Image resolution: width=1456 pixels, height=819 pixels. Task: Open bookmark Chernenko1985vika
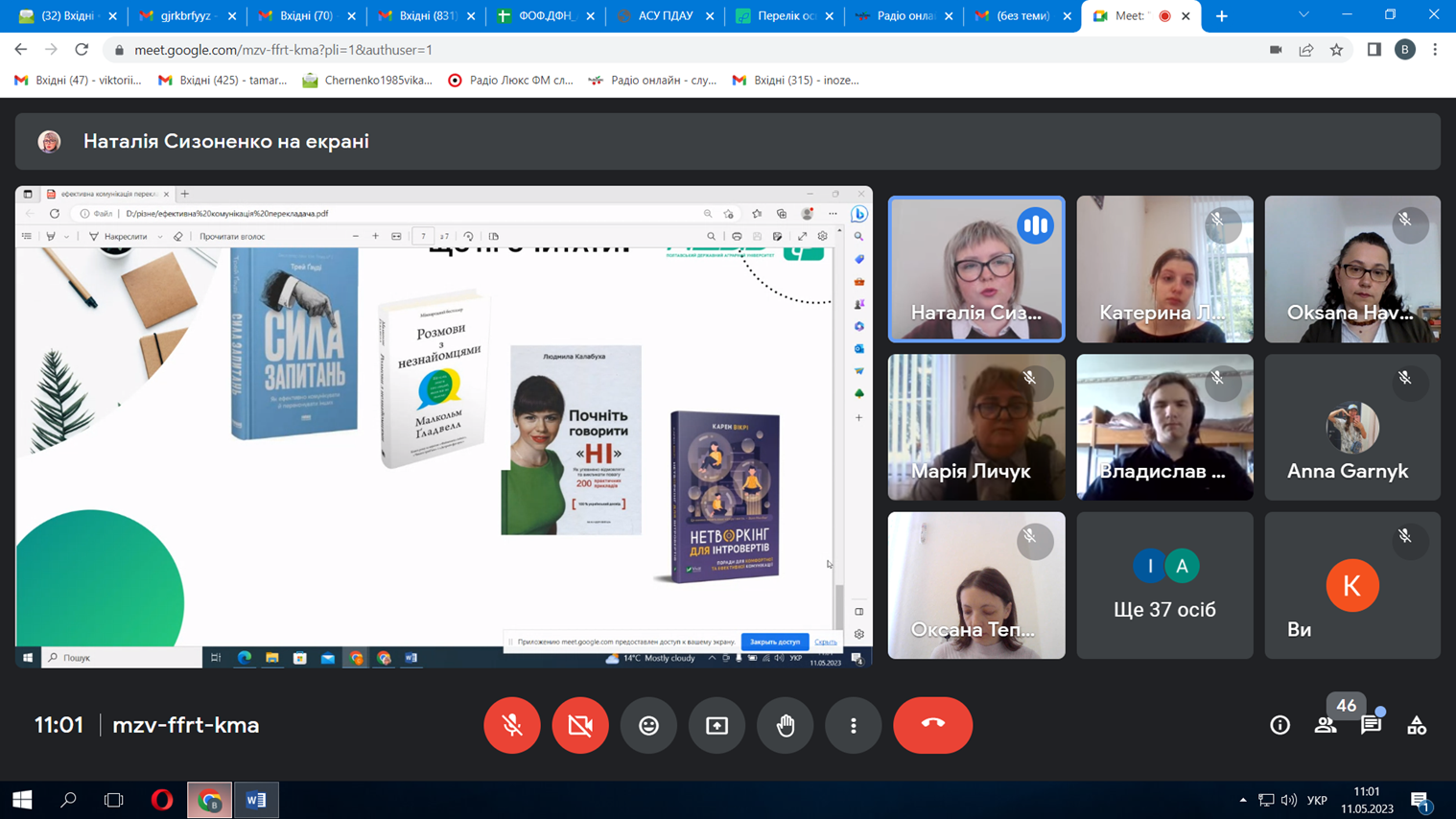(367, 81)
